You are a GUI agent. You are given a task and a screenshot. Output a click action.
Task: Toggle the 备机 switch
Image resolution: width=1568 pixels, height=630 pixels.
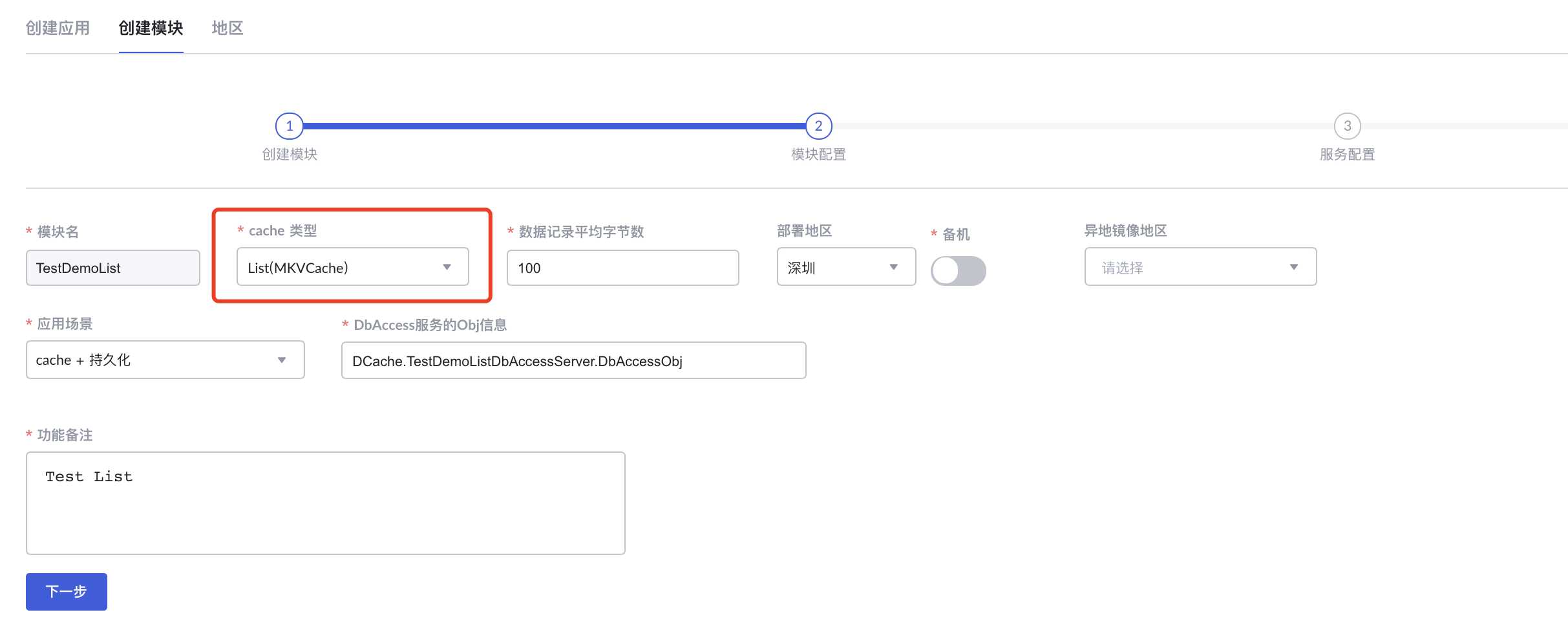click(958, 271)
